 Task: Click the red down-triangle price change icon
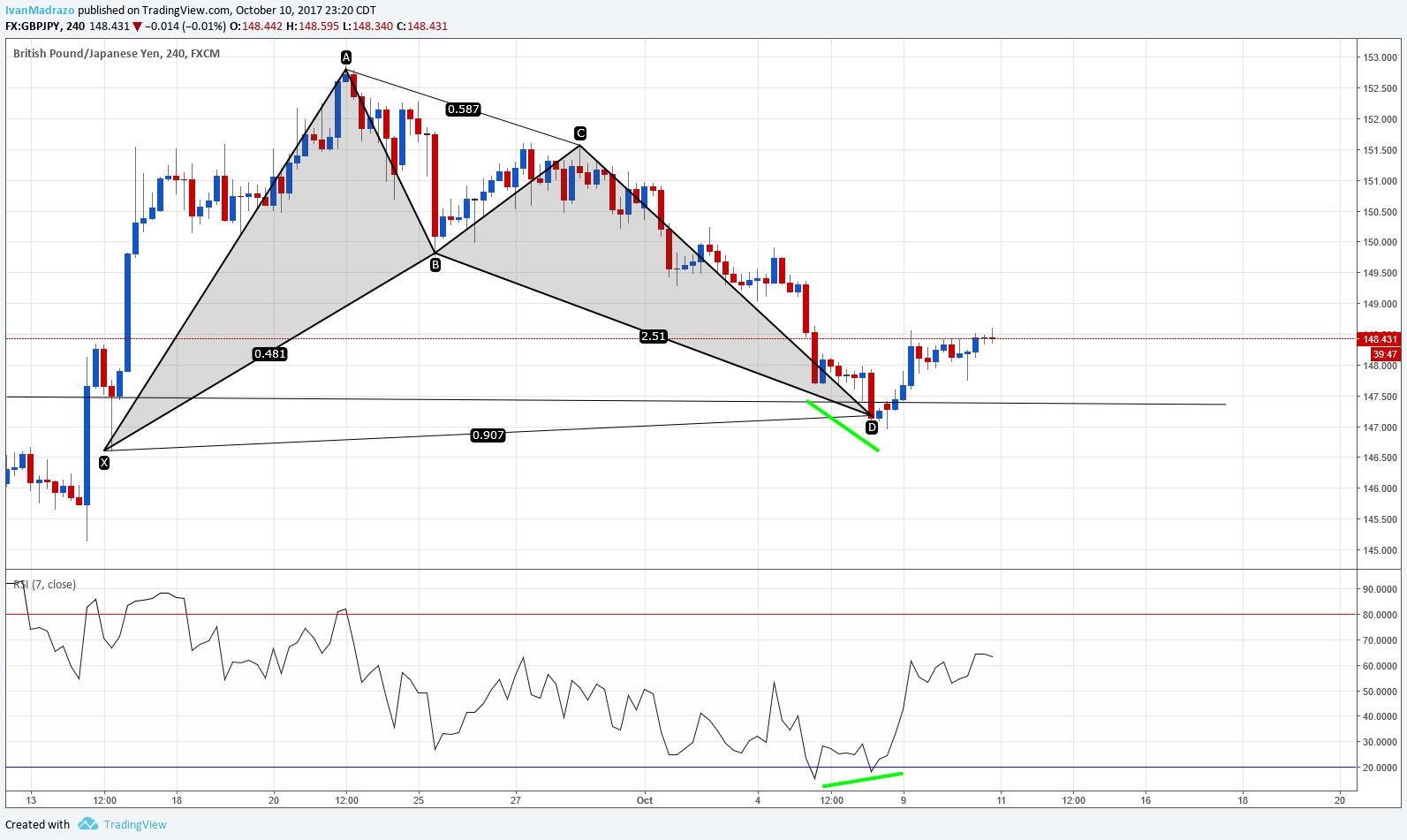(x=138, y=26)
